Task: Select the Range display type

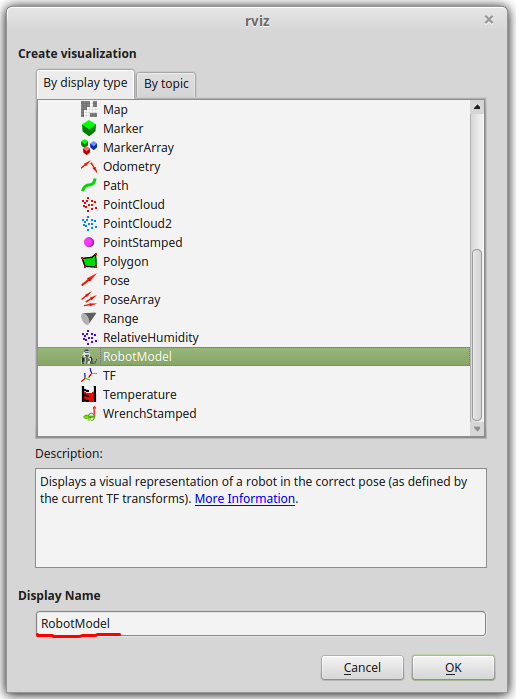Action: coord(120,319)
